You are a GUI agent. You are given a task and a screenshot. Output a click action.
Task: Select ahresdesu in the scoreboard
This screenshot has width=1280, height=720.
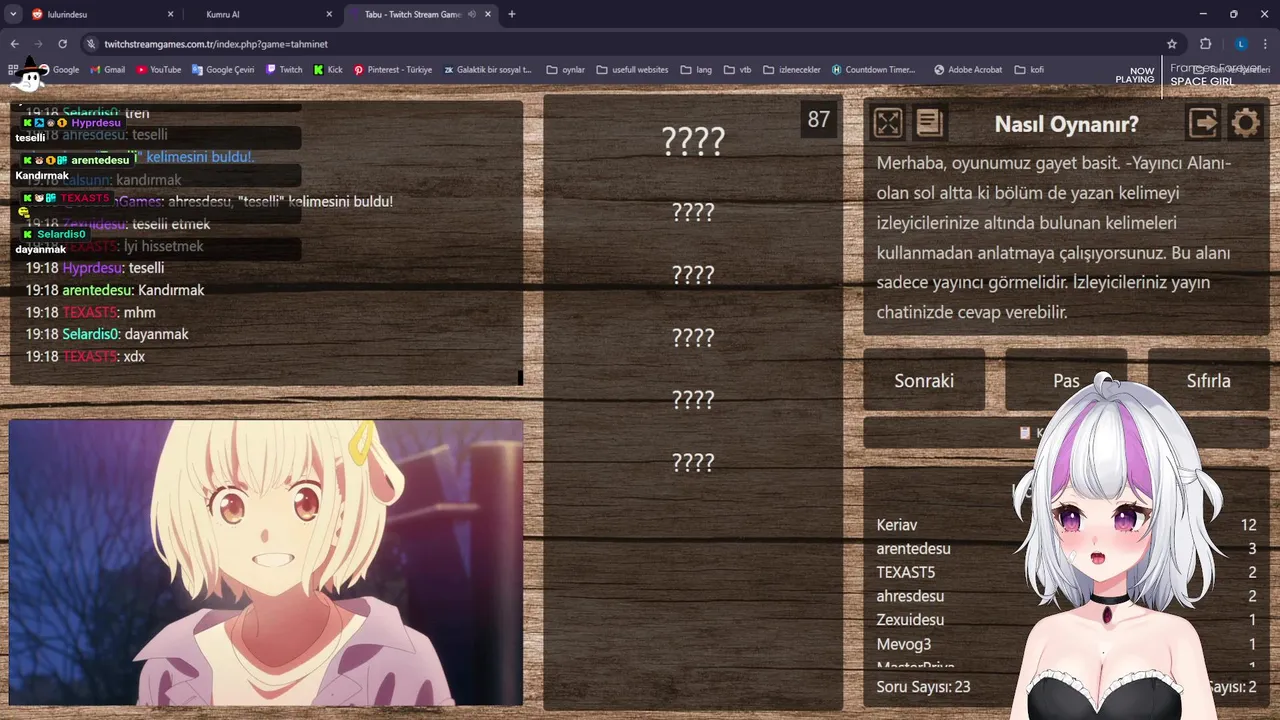910,596
